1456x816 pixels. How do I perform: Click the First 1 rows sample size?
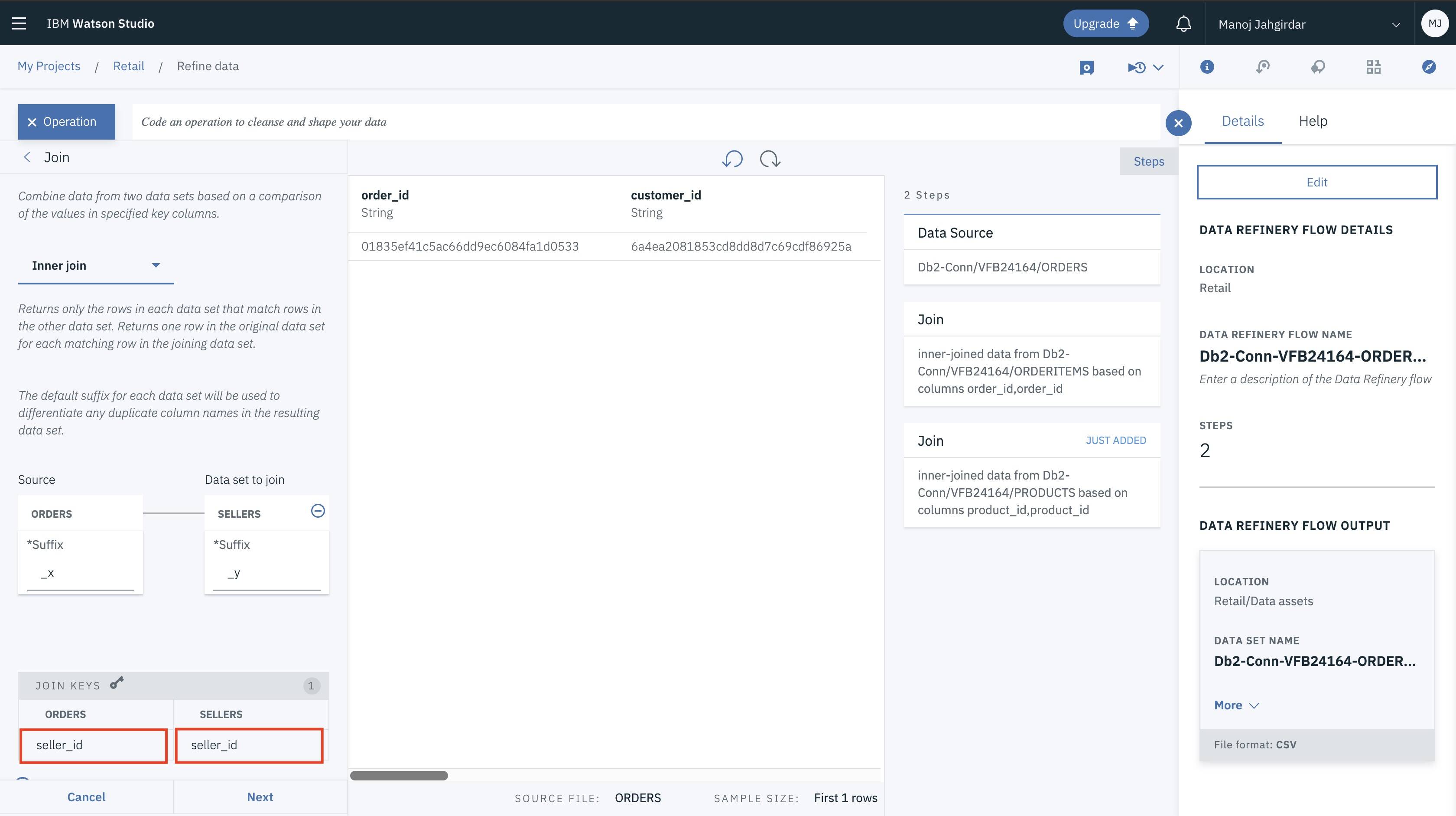(845, 798)
